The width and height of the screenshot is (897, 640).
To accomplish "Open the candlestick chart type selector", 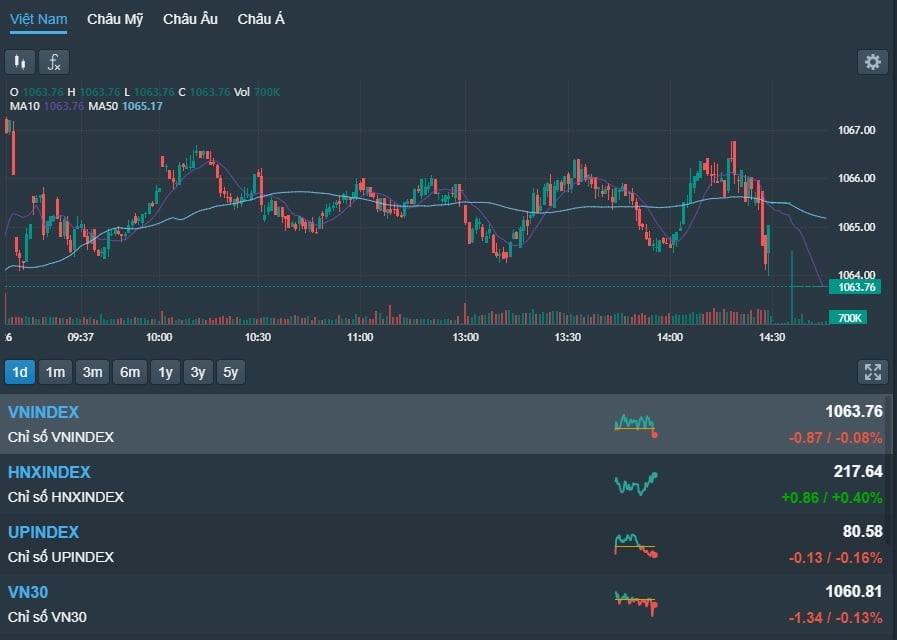I will (x=20, y=62).
